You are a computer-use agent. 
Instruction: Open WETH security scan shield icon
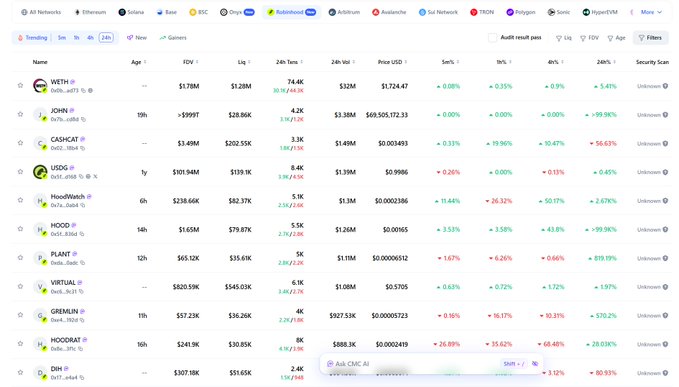point(666,86)
